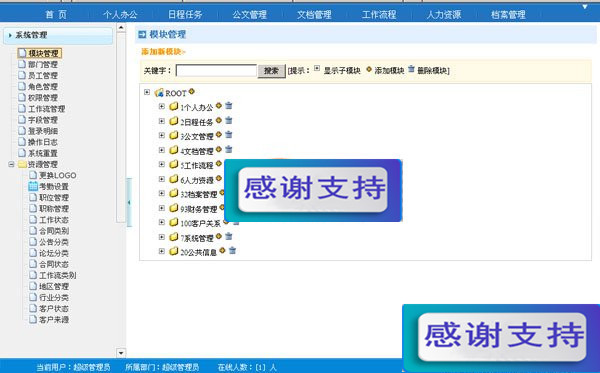Click the ROOT node globe folder icon
Screen dimensions: 600x373
[159, 93]
